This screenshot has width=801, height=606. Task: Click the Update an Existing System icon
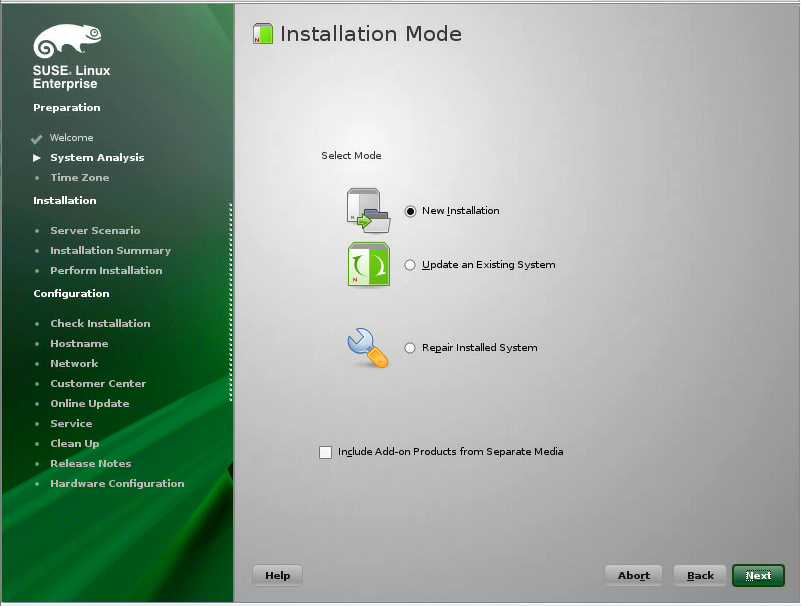tap(369, 264)
